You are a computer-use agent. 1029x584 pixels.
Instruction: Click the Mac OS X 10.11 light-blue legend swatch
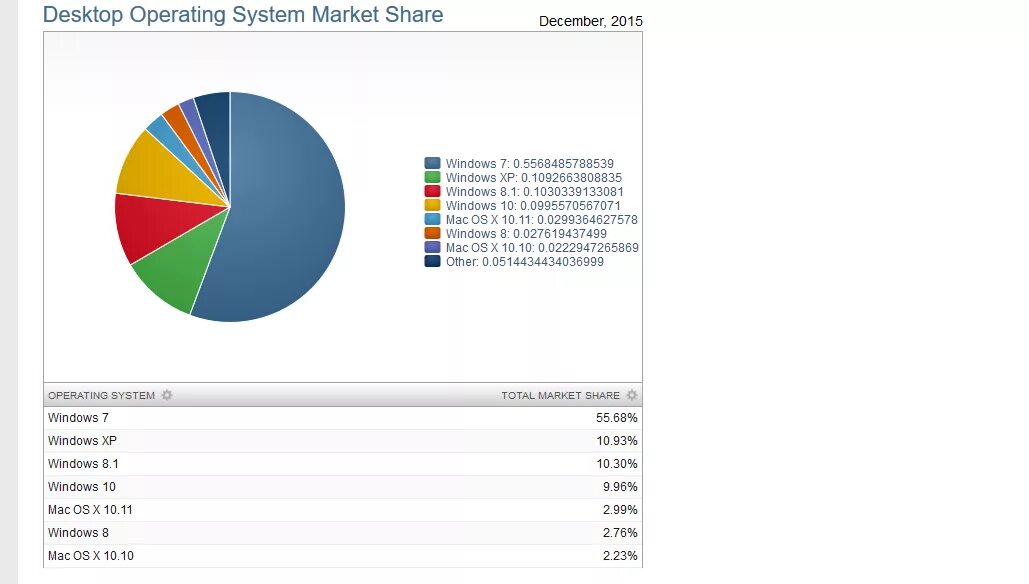[432, 219]
